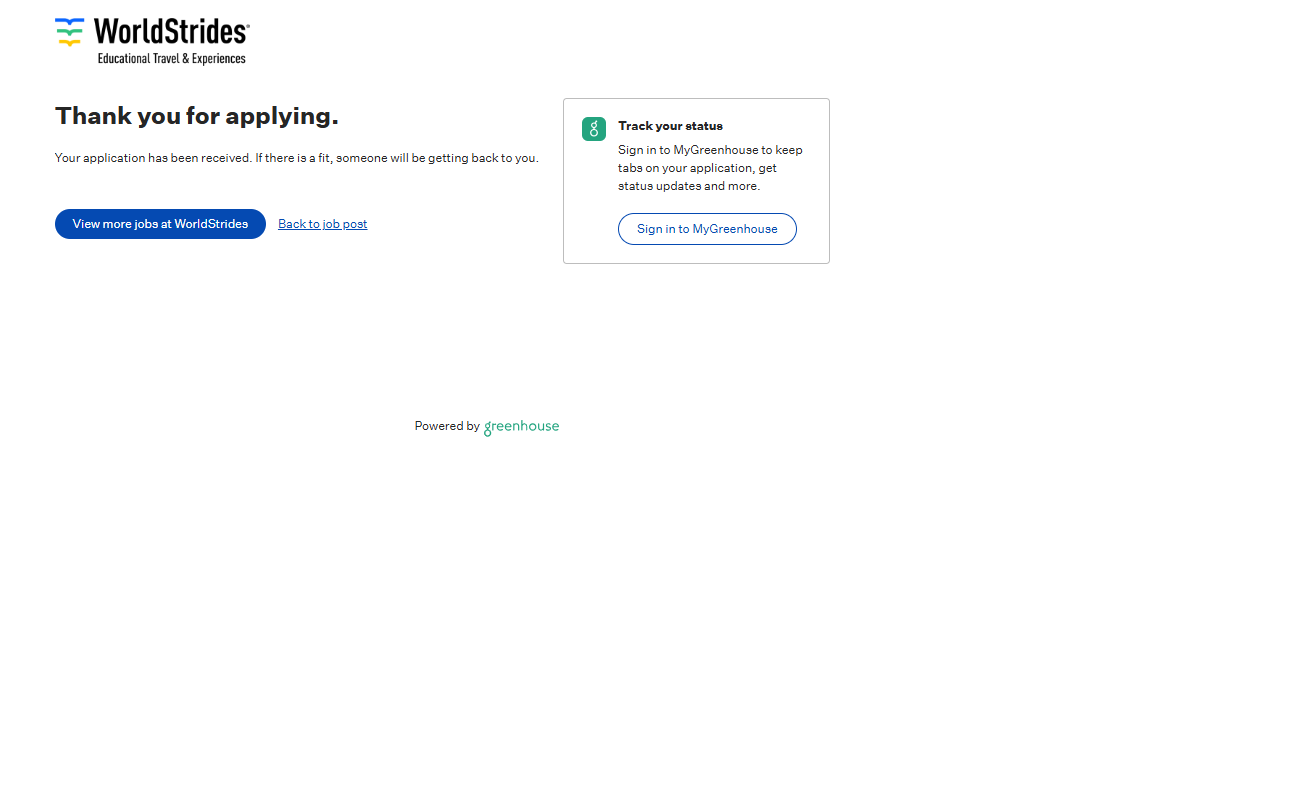Click 'MyGreenhouse' in the card description text
Screen dimensions: 1297x785
[x=715, y=150]
